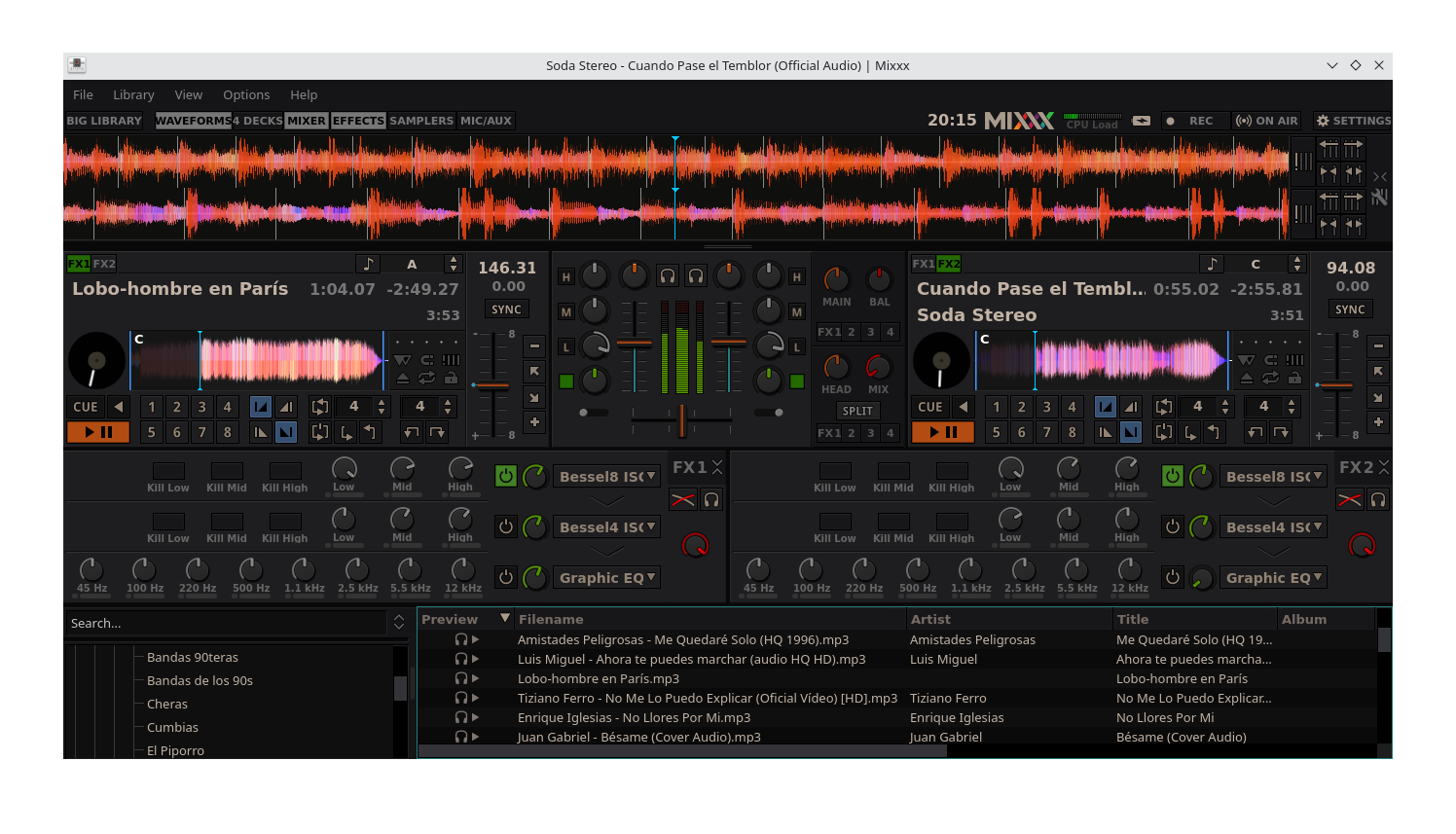Image resolution: width=1456 pixels, height=834 pixels.
Task: Collapse the FX2 effect unit
Action: pyautogui.click(x=1384, y=467)
